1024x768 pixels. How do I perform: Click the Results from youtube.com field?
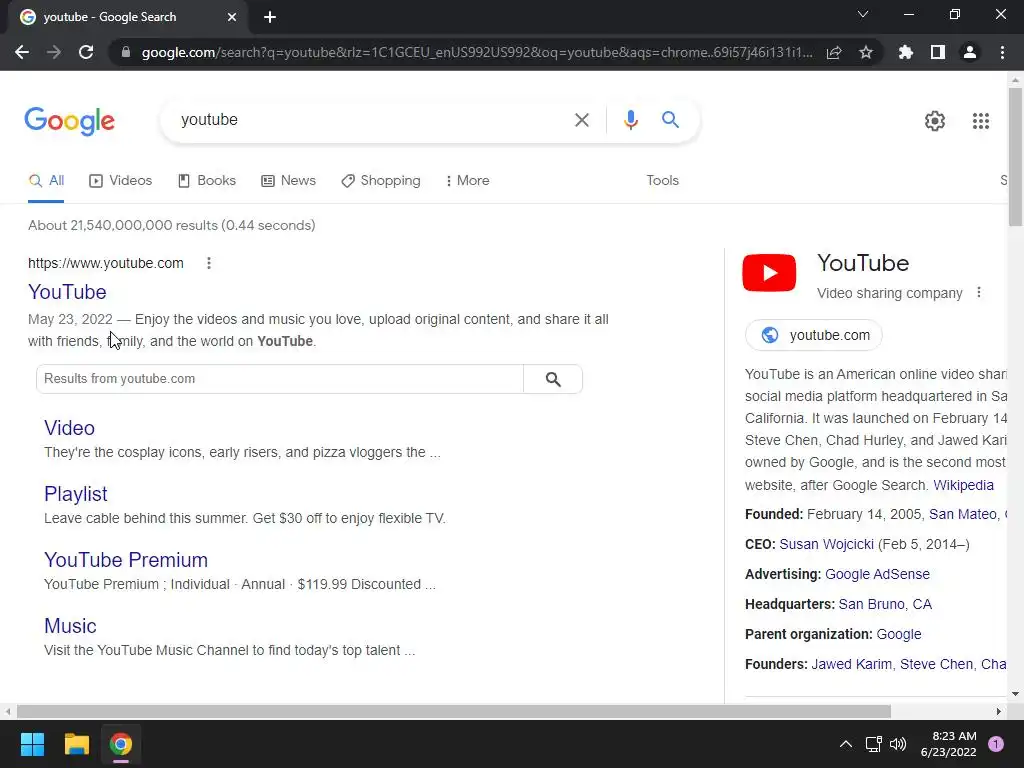point(280,379)
